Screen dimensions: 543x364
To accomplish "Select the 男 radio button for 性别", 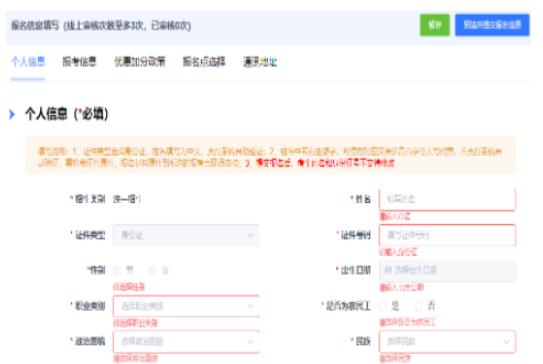I will pos(117,270).
